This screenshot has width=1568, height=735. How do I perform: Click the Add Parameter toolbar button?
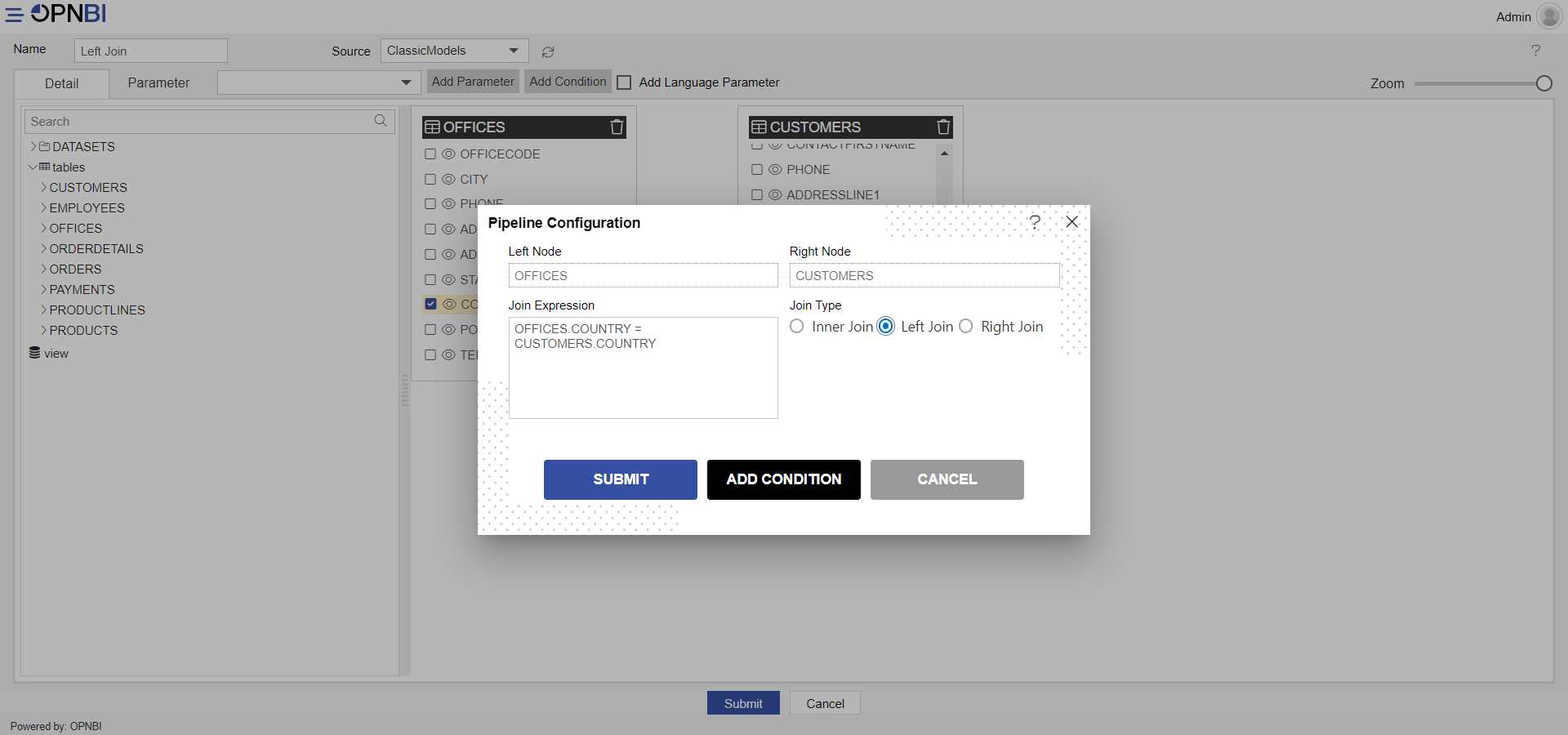click(473, 82)
